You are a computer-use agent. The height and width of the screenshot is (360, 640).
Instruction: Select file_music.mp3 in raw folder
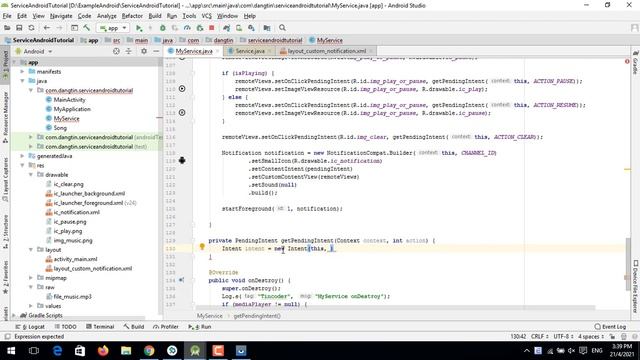pos(72,297)
